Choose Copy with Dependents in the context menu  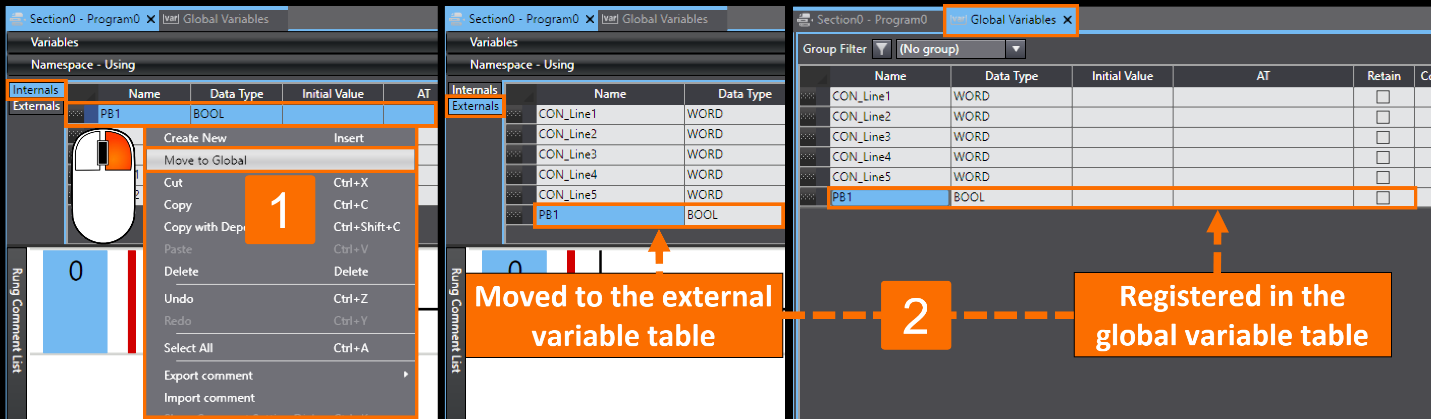click(x=280, y=227)
